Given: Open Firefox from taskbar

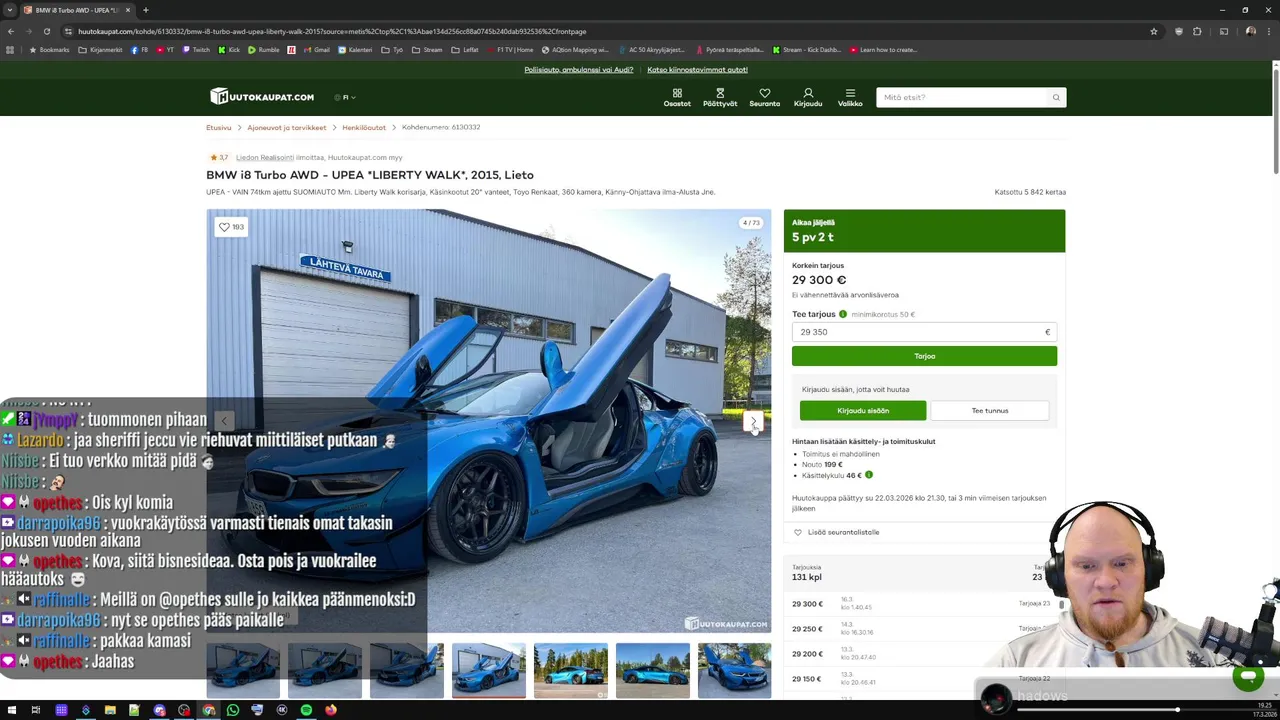Looking at the screenshot, I should pyautogui.click(x=330, y=710).
